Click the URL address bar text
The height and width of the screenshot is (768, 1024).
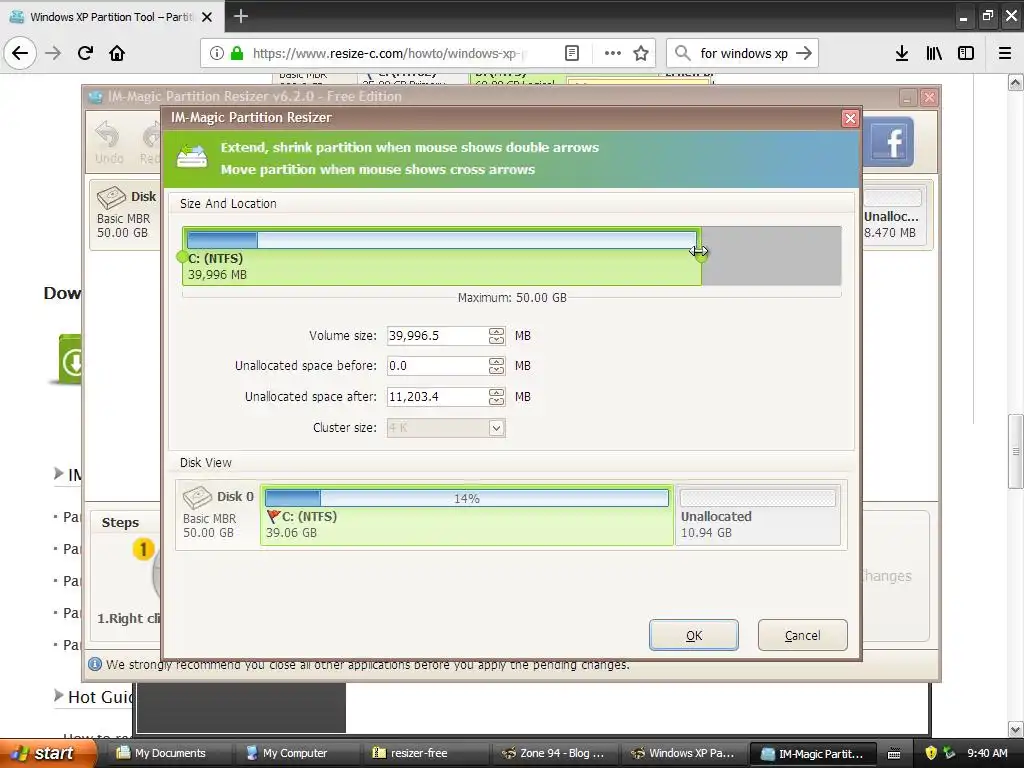391,53
